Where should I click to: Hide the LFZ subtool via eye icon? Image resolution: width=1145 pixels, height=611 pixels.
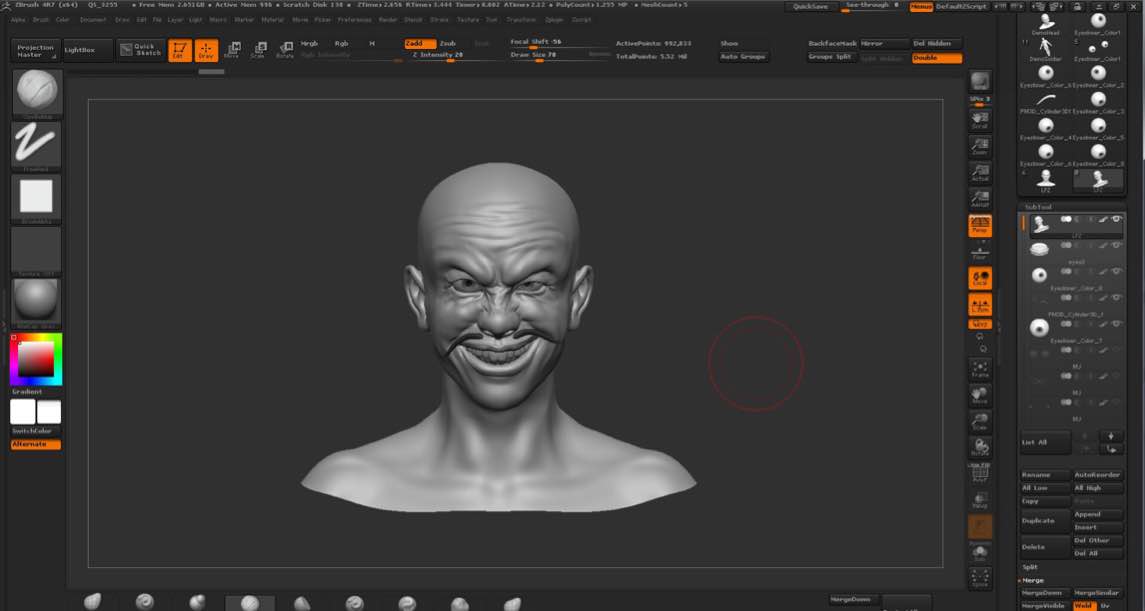coord(1117,219)
